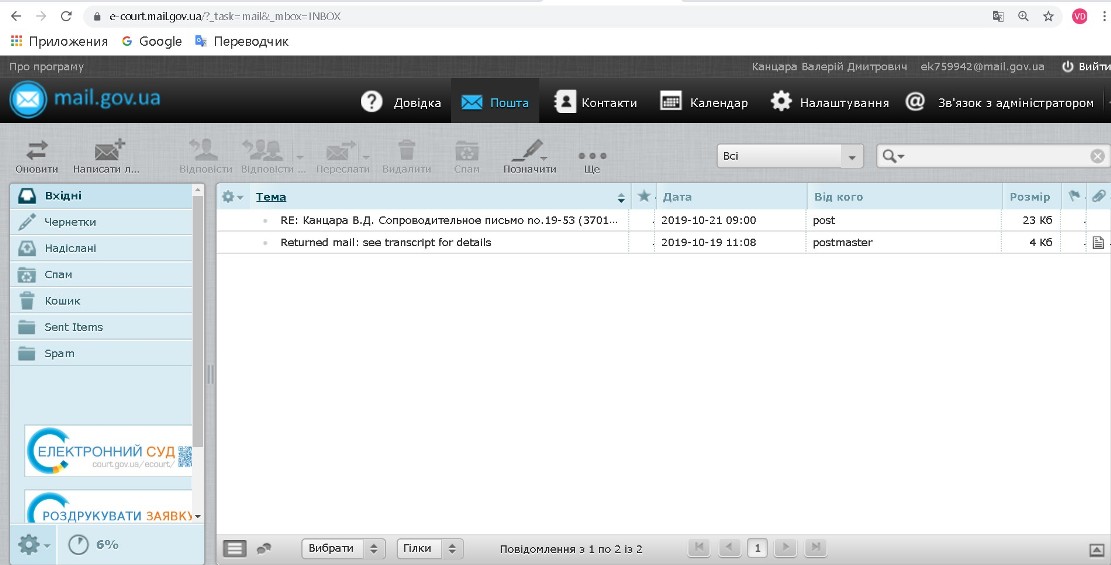
Task: Click the attachment paperclip column header
Action: pos(1098,196)
